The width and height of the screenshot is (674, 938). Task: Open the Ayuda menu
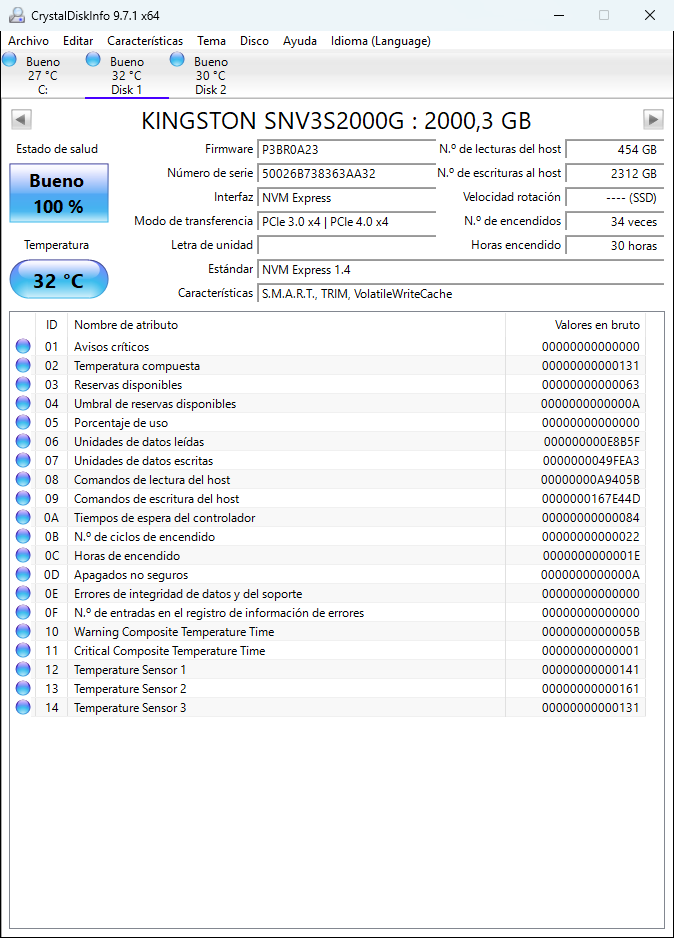click(x=300, y=41)
